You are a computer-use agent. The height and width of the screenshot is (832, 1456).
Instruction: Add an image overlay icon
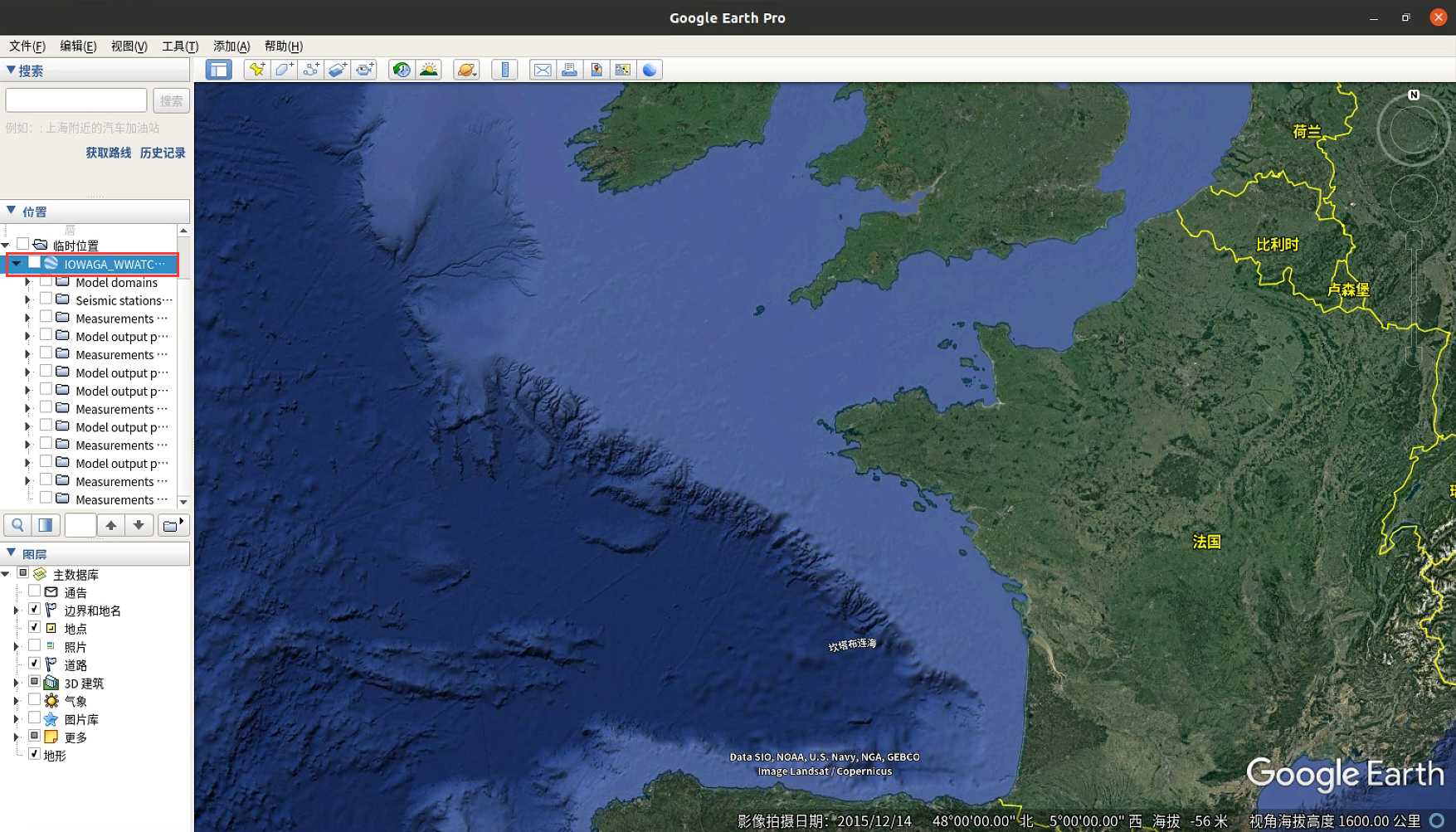point(337,70)
